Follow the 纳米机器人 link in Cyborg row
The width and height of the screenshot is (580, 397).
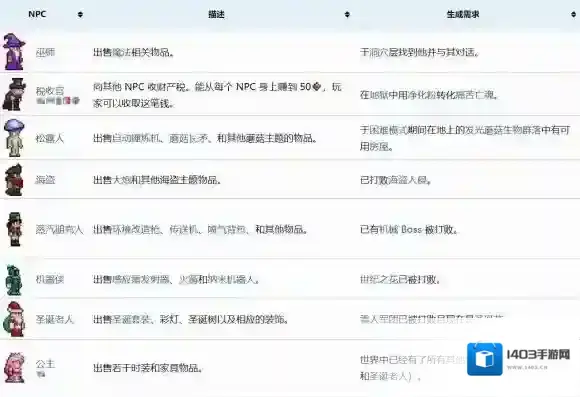[231, 279]
